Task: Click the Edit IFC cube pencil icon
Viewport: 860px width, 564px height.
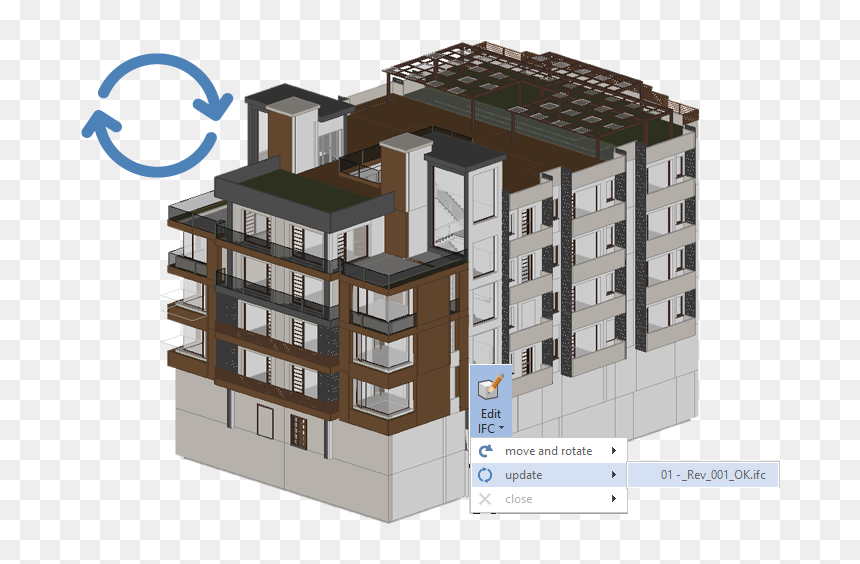Action: tap(491, 387)
